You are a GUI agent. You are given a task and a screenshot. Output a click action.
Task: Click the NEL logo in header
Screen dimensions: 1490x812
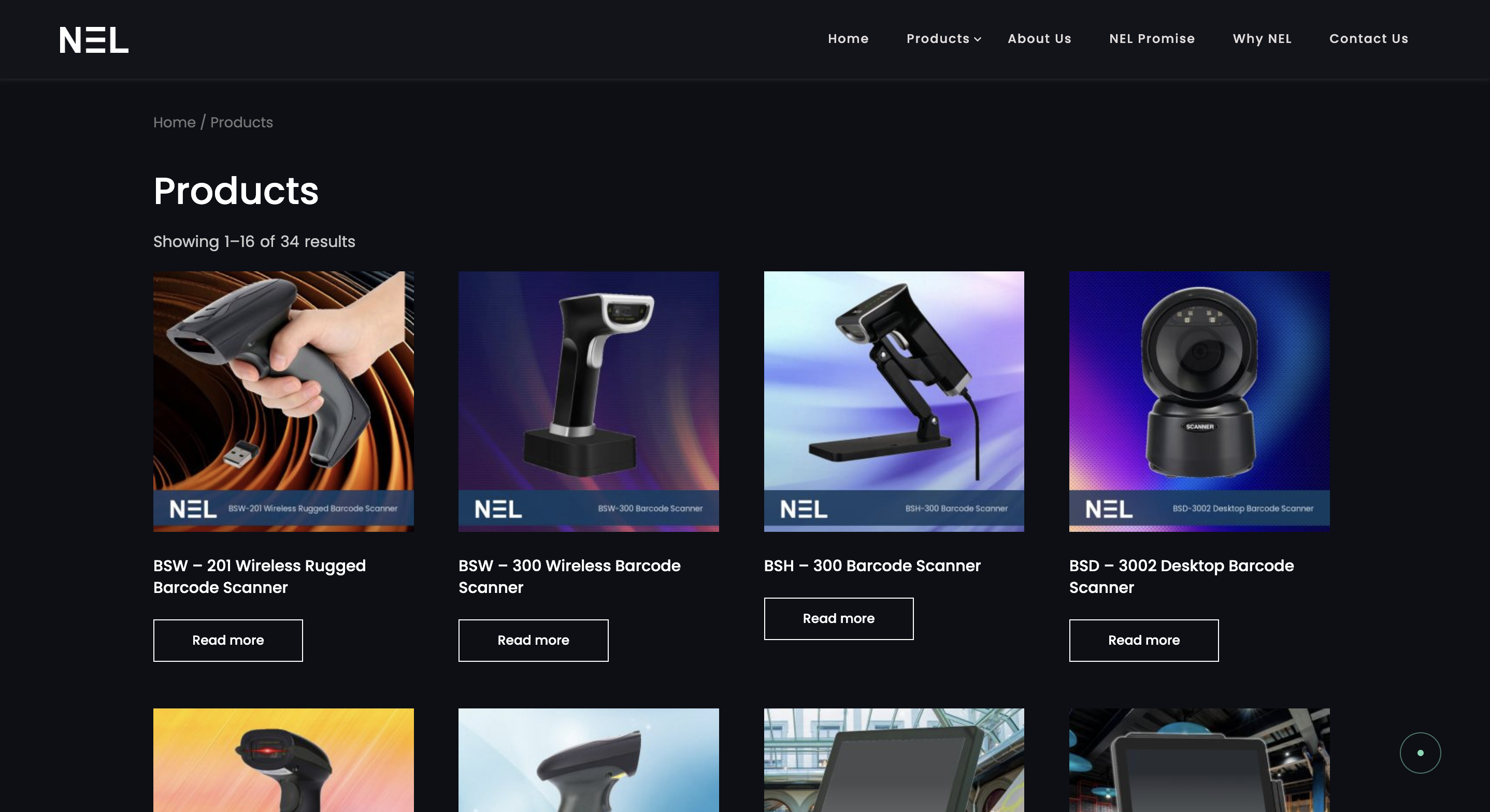click(94, 39)
